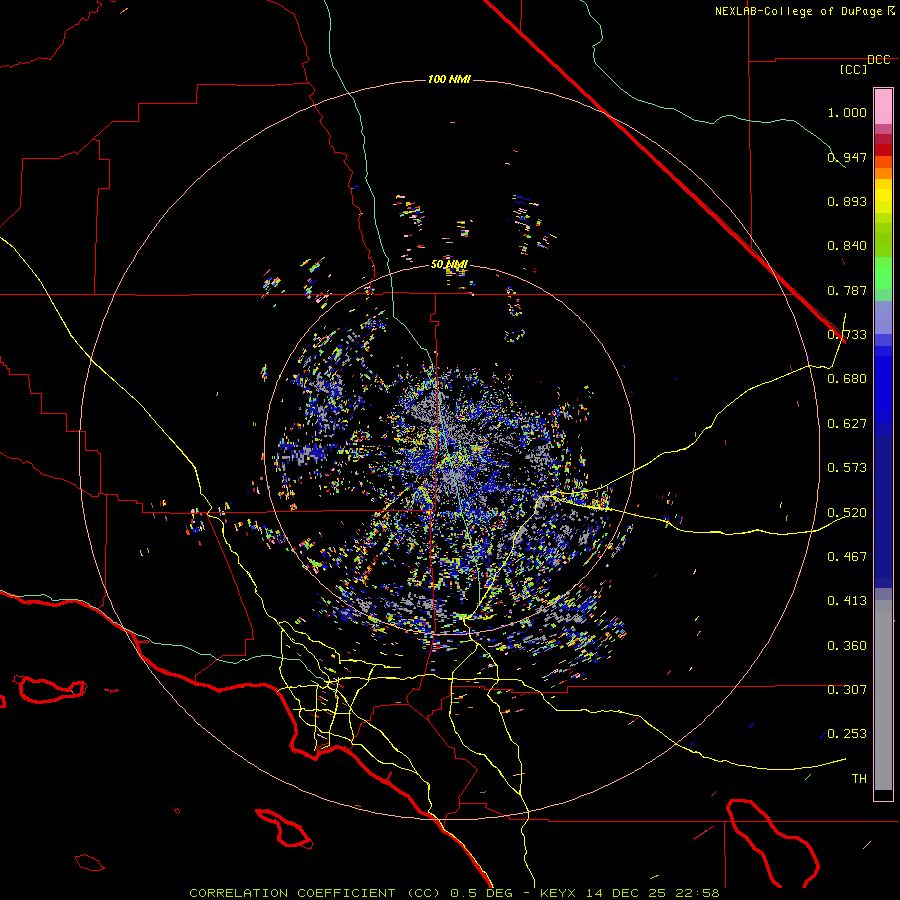This screenshot has width=900, height=900.
Task: Select the 0.733 color scale value
Action: [847, 335]
